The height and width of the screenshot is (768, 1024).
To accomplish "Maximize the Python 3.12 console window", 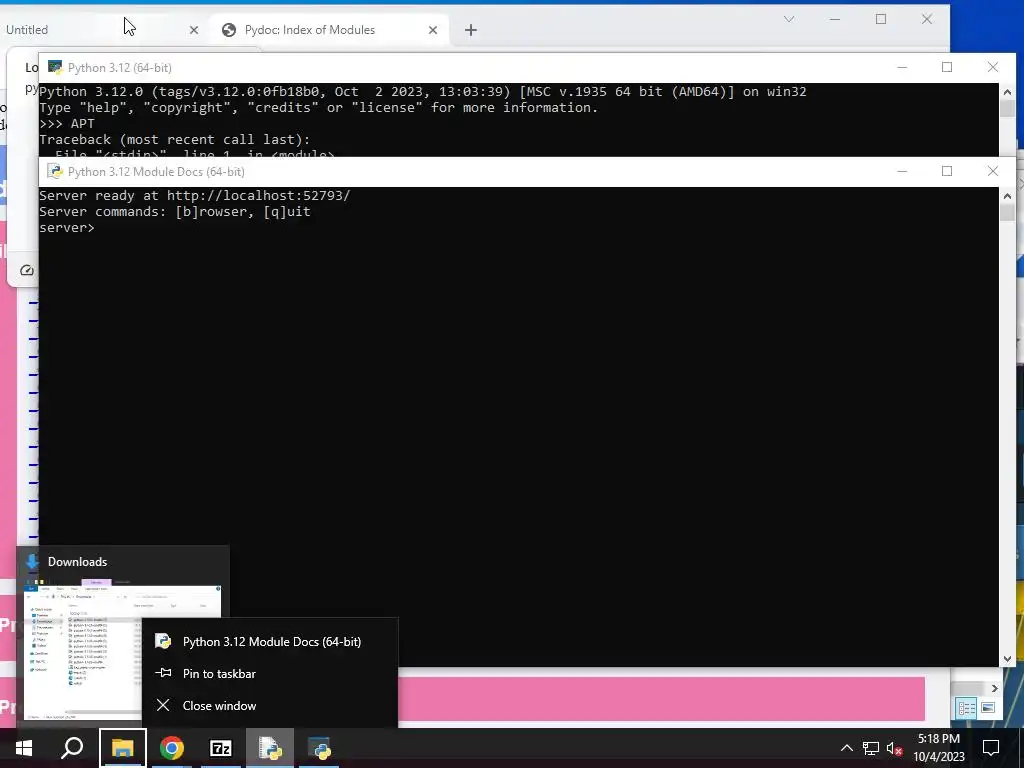I will coord(947,67).
